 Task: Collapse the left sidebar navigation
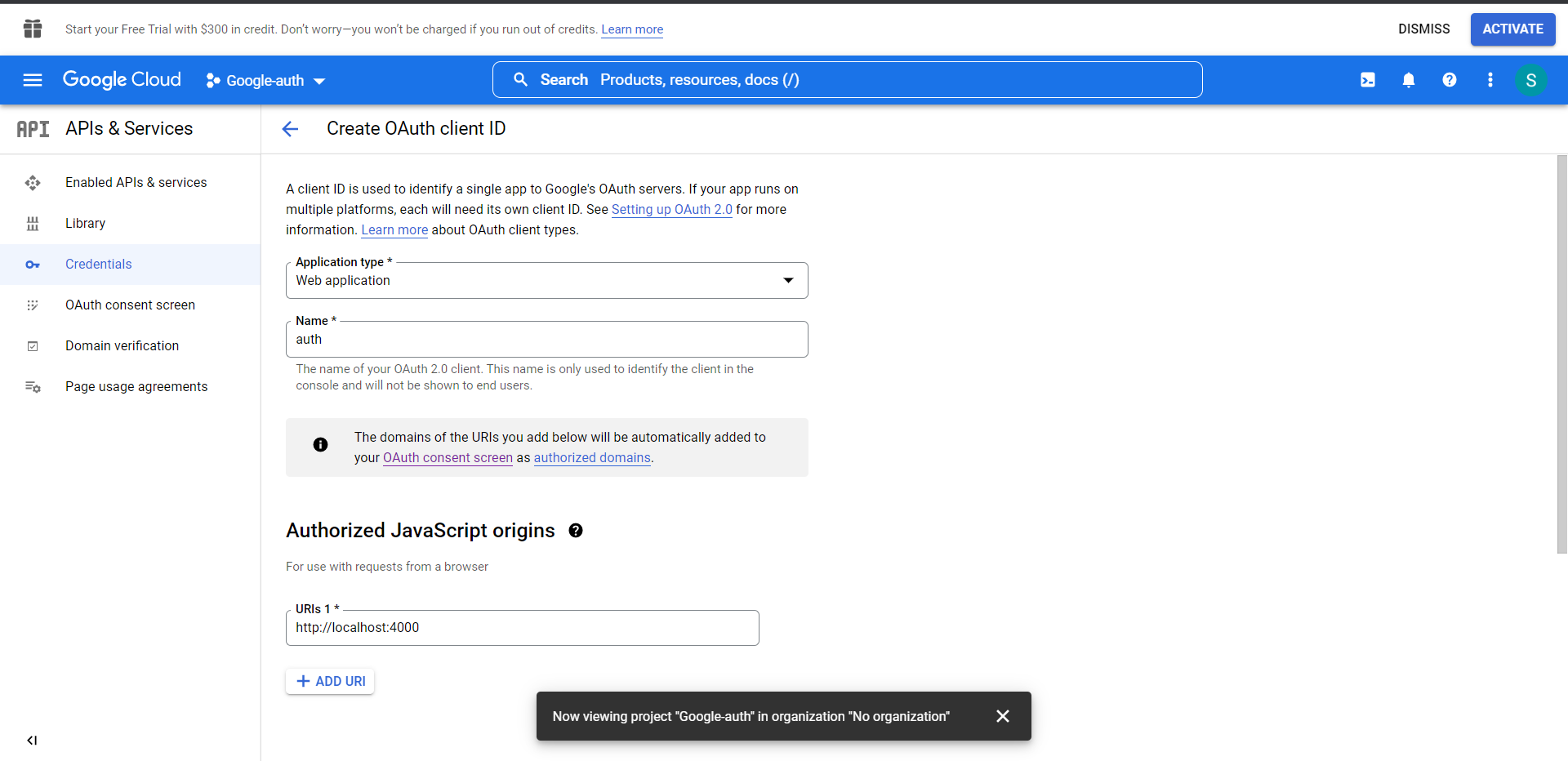[x=32, y=741]
